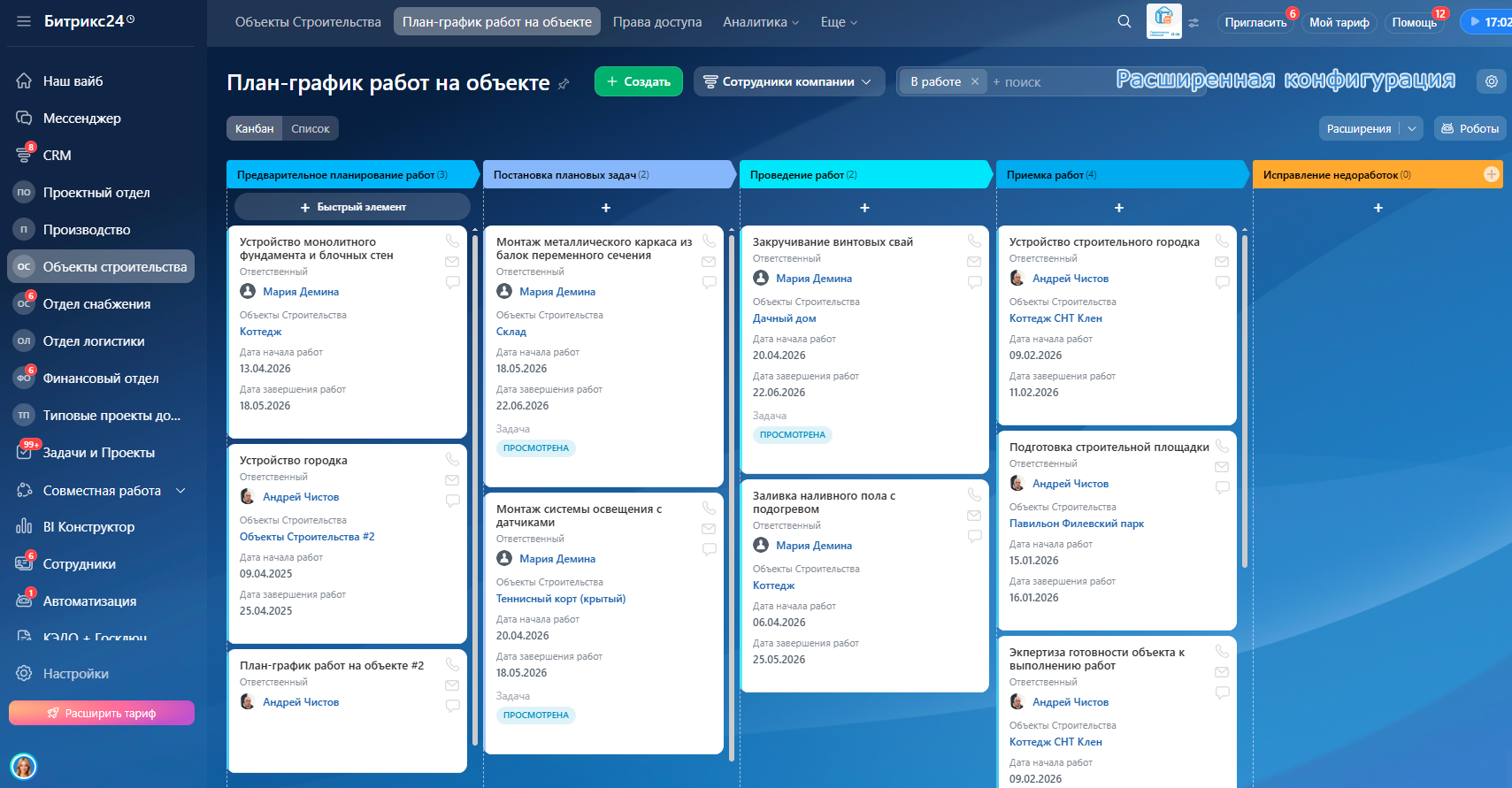Pin the page with the pin icon near title

pyautogui.click(x=564, y=84)
